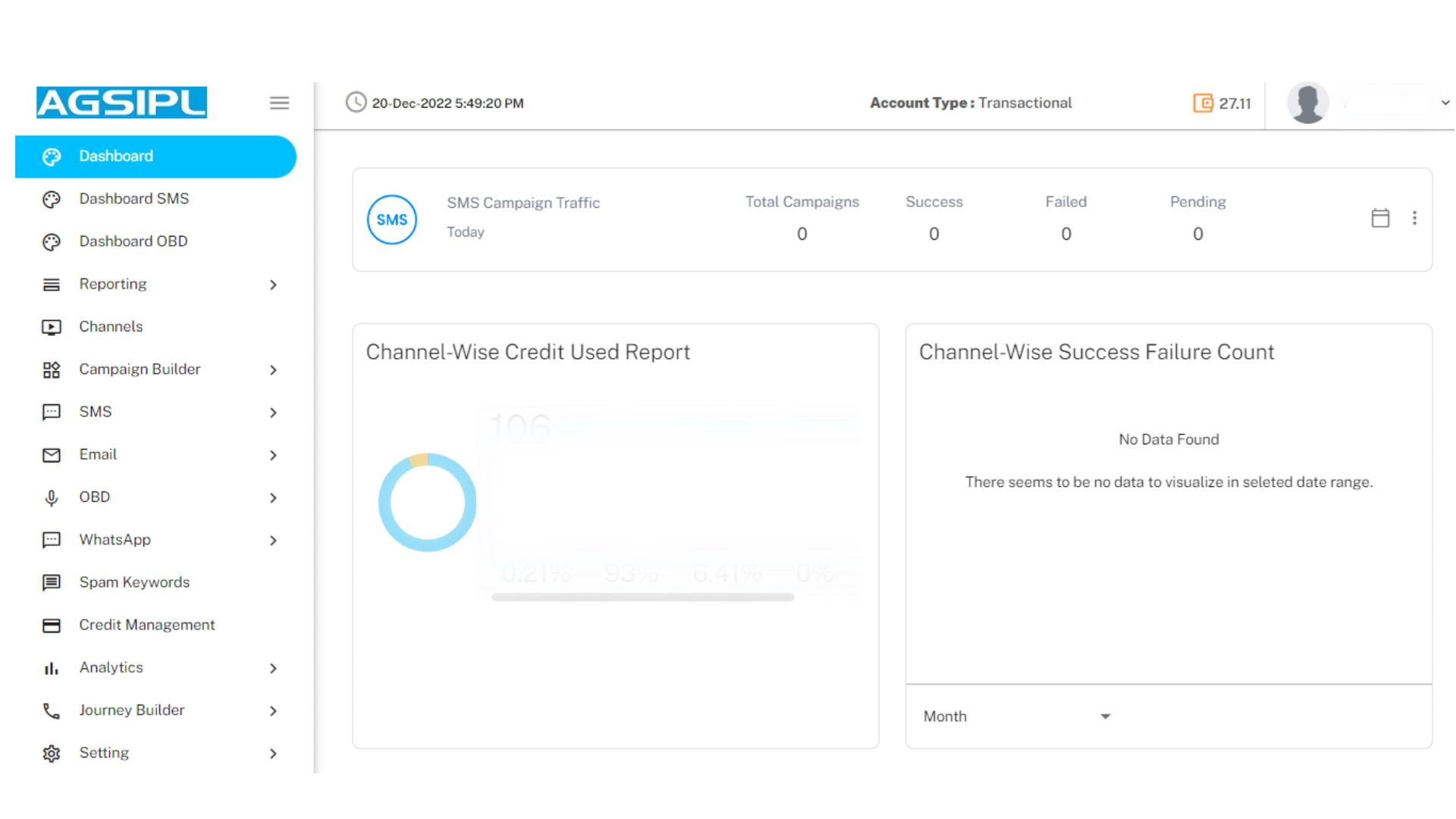Click the Dashboard SMS palette icon
The width and height of the screenshot is (1456, 819).
[x=52, y=199]
